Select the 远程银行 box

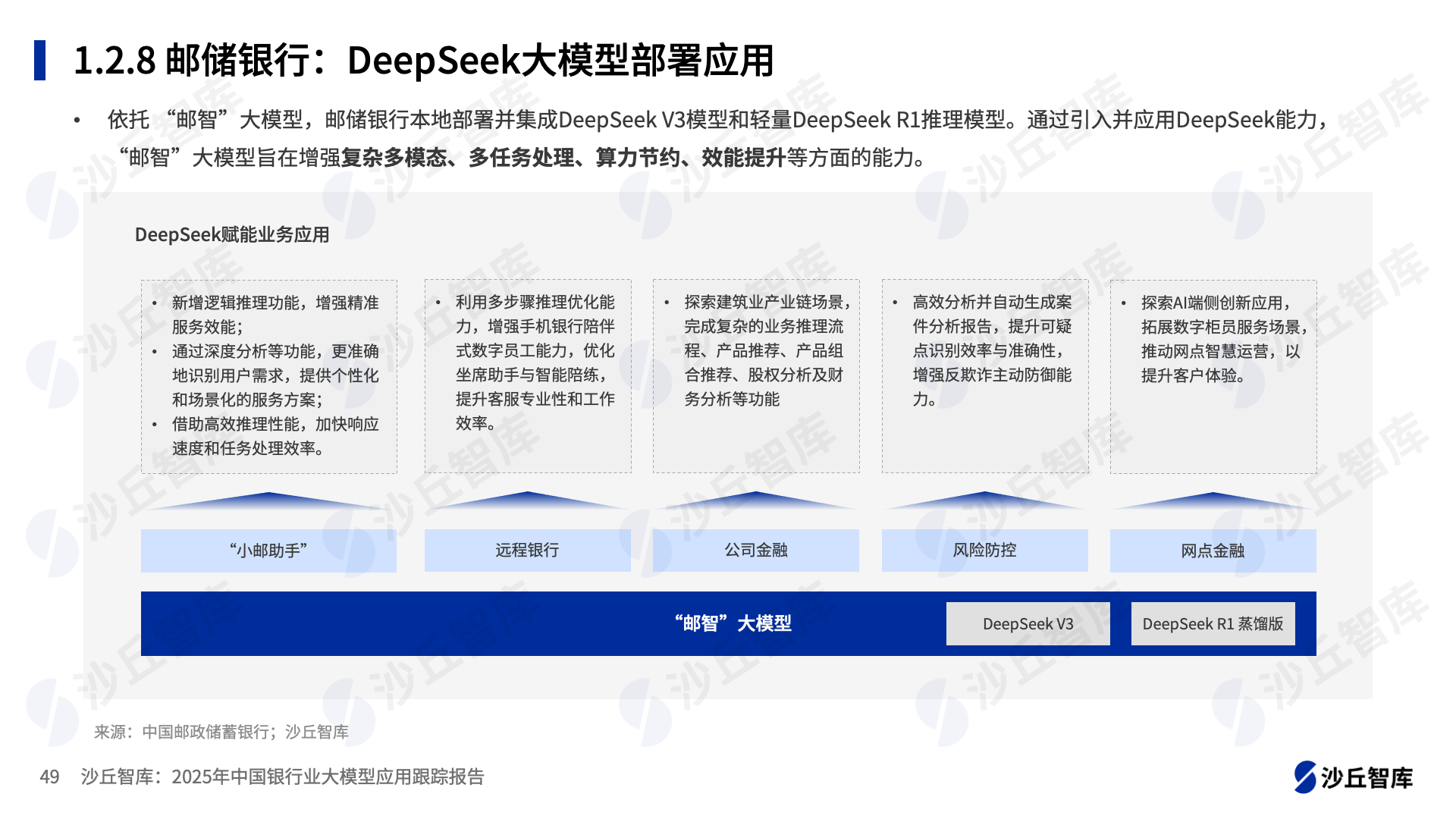pyautogui.click(x=527, y=551)
